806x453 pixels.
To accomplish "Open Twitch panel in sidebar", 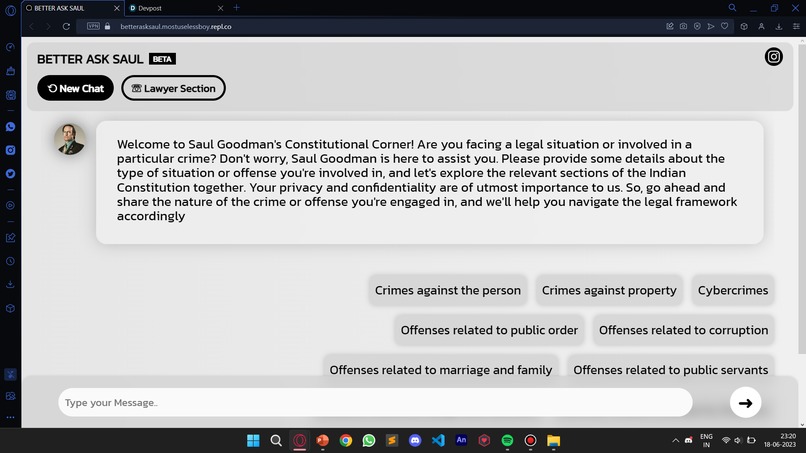I will point(10,95).
